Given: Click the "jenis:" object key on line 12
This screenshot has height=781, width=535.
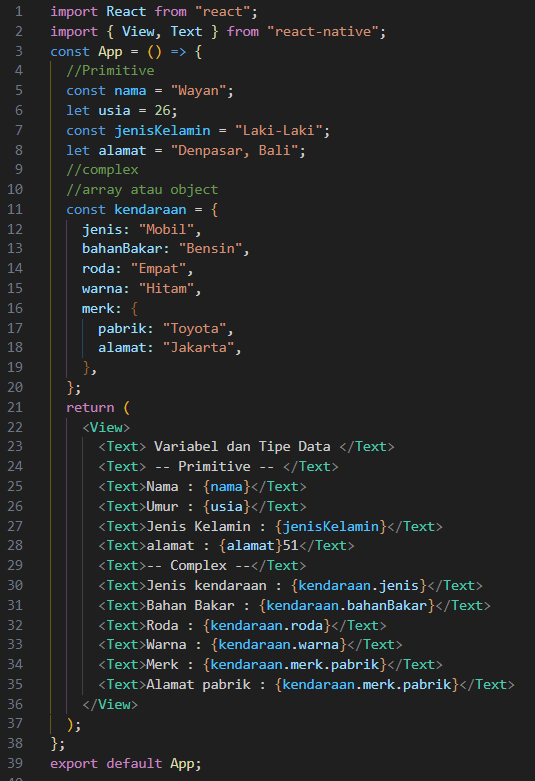Looking at the screenshot, I should point(106,230).
